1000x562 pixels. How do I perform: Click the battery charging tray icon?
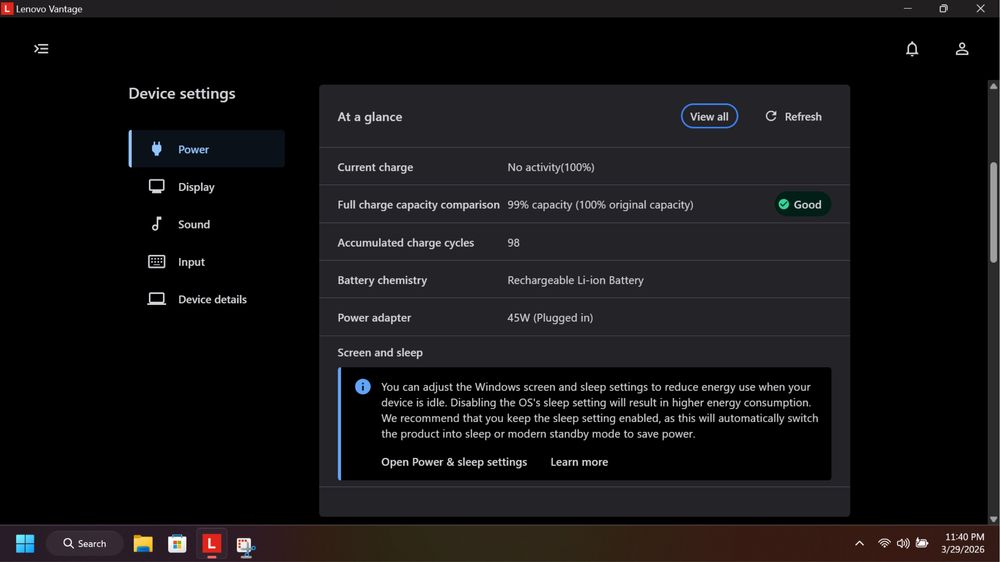pyautogui.click(x=922, y=544)
